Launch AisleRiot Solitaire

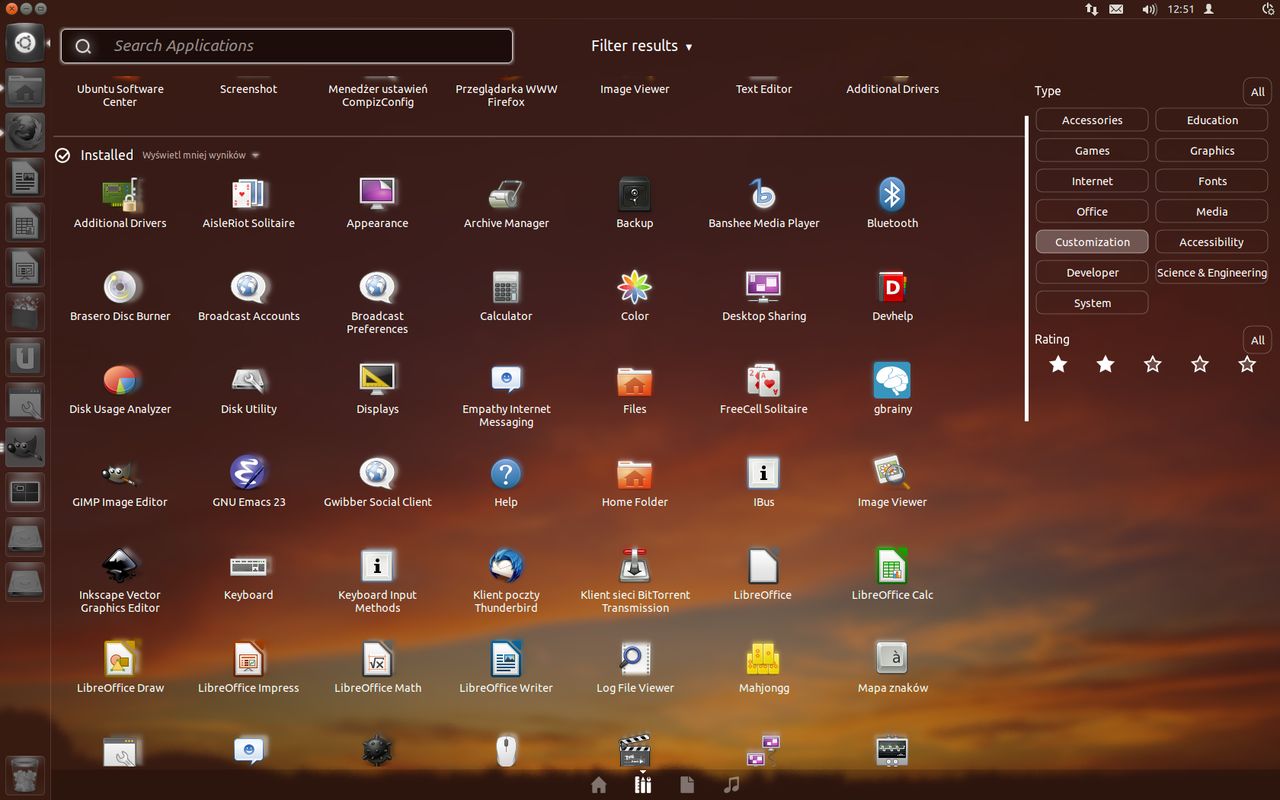point(249,203)
